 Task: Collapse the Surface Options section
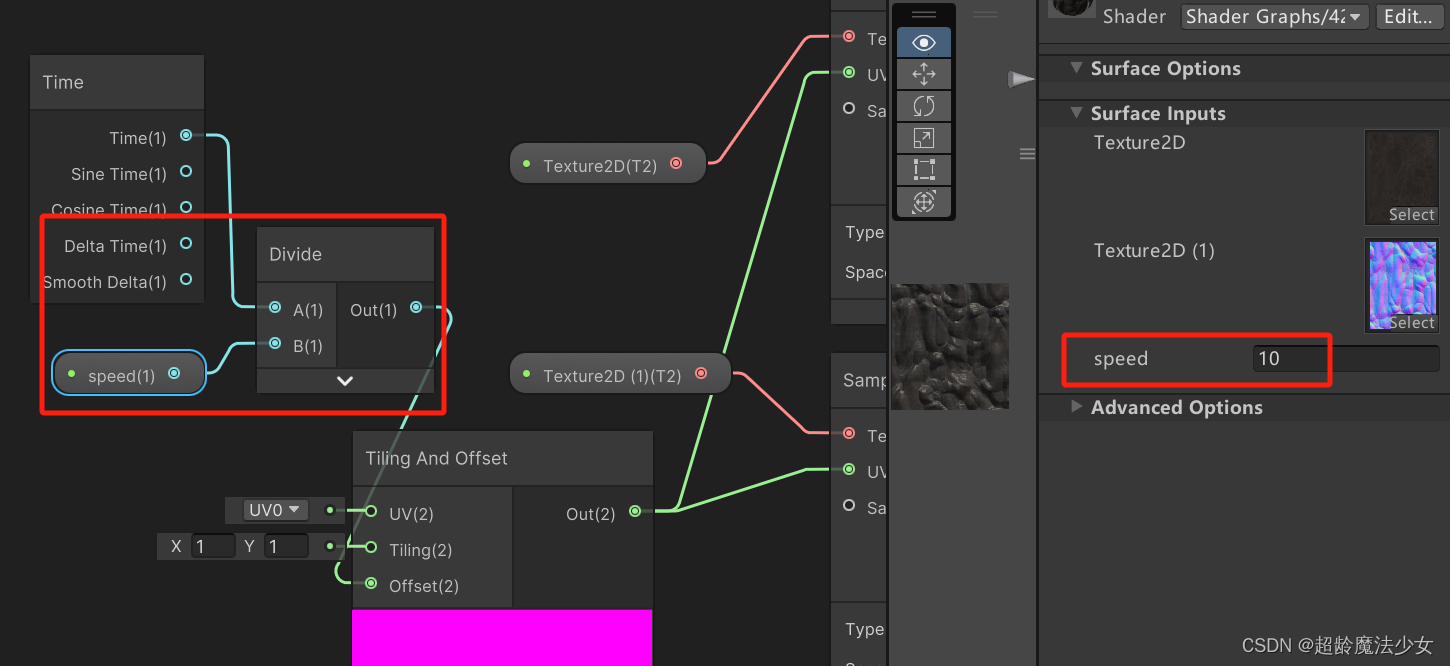[1076, 68]
